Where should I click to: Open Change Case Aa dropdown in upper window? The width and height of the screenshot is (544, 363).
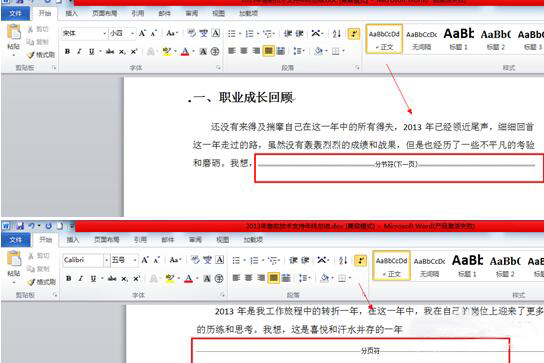172,33
